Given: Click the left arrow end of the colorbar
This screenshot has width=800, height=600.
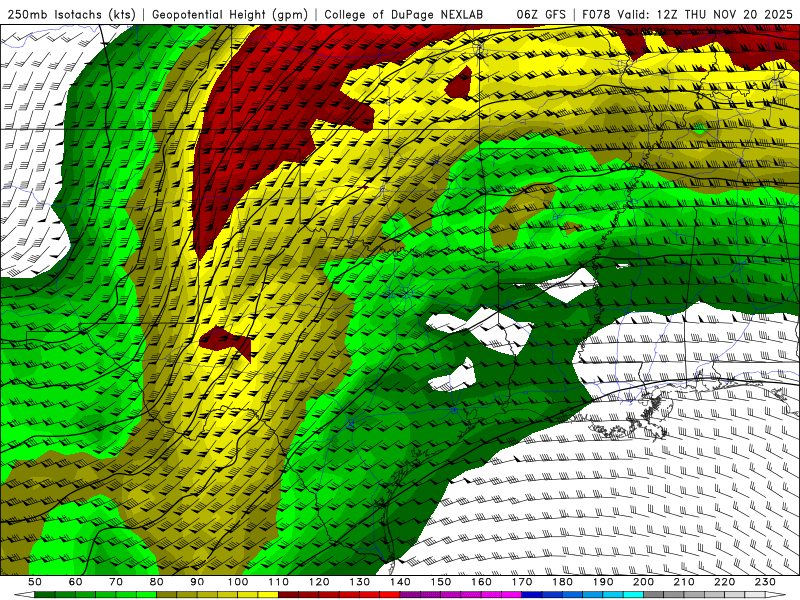Looking at the screenshot, I should point(24,595).
